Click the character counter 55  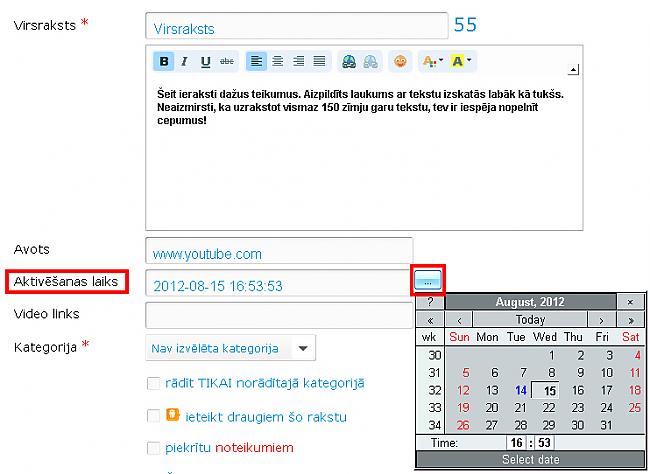coord(465,25)
